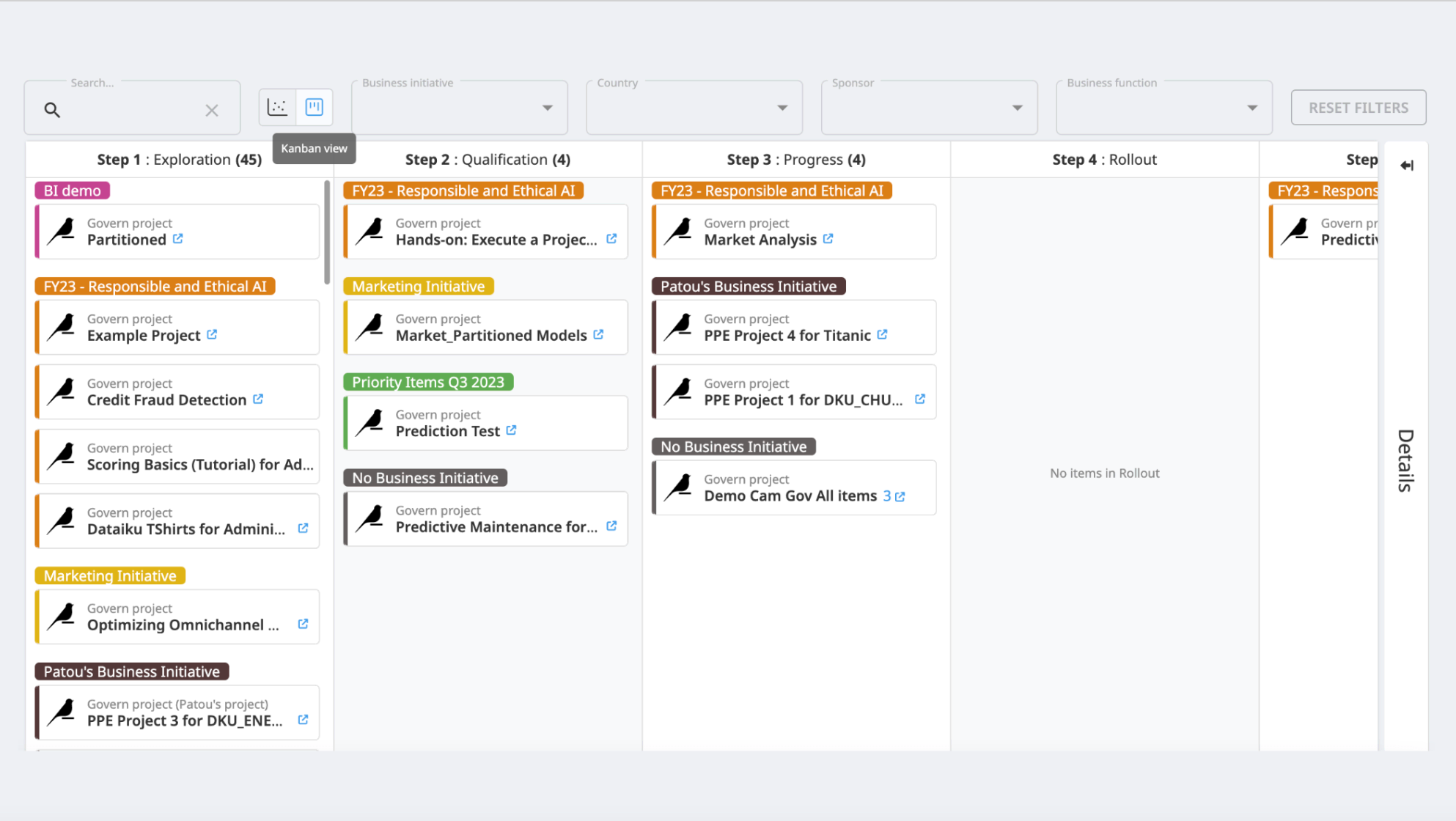The width and height of the screenshot is (1456, 821).
Task: Open PPE Project 3 for DKU_ENE card title
Action: (x=185, y=721)
